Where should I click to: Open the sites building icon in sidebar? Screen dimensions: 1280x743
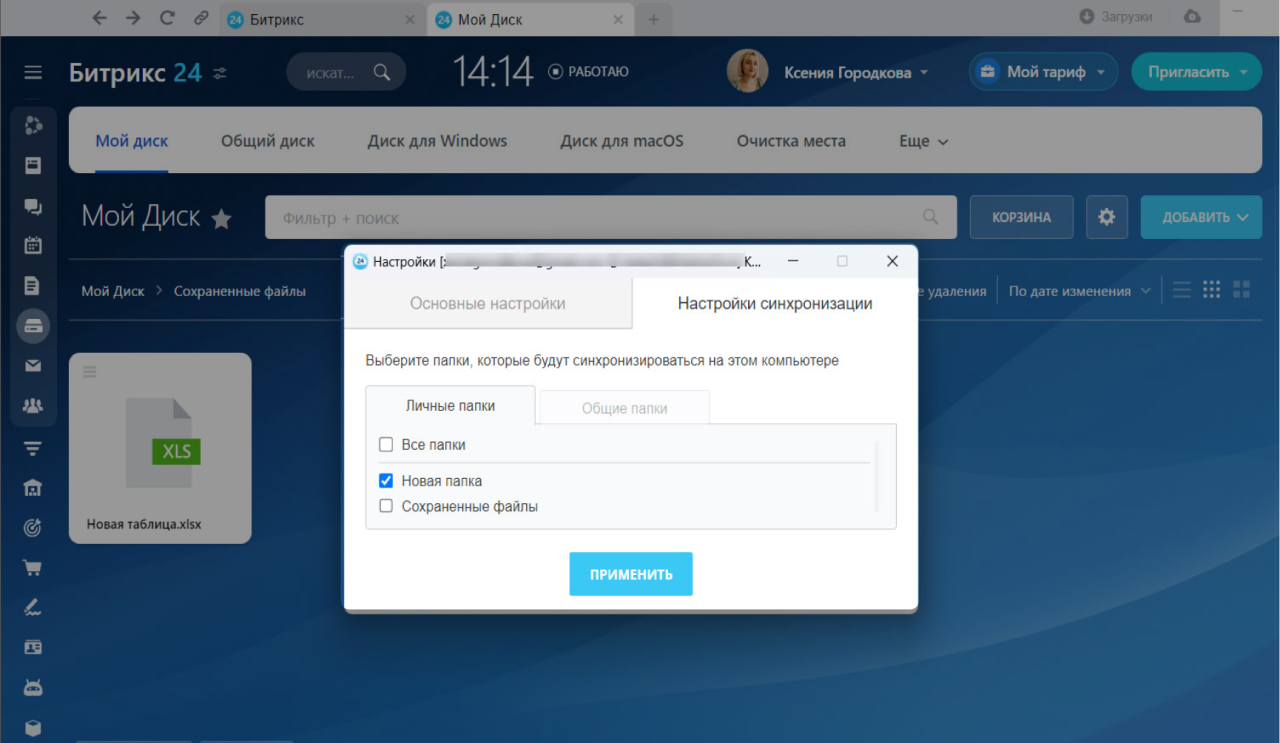point(33,487)
